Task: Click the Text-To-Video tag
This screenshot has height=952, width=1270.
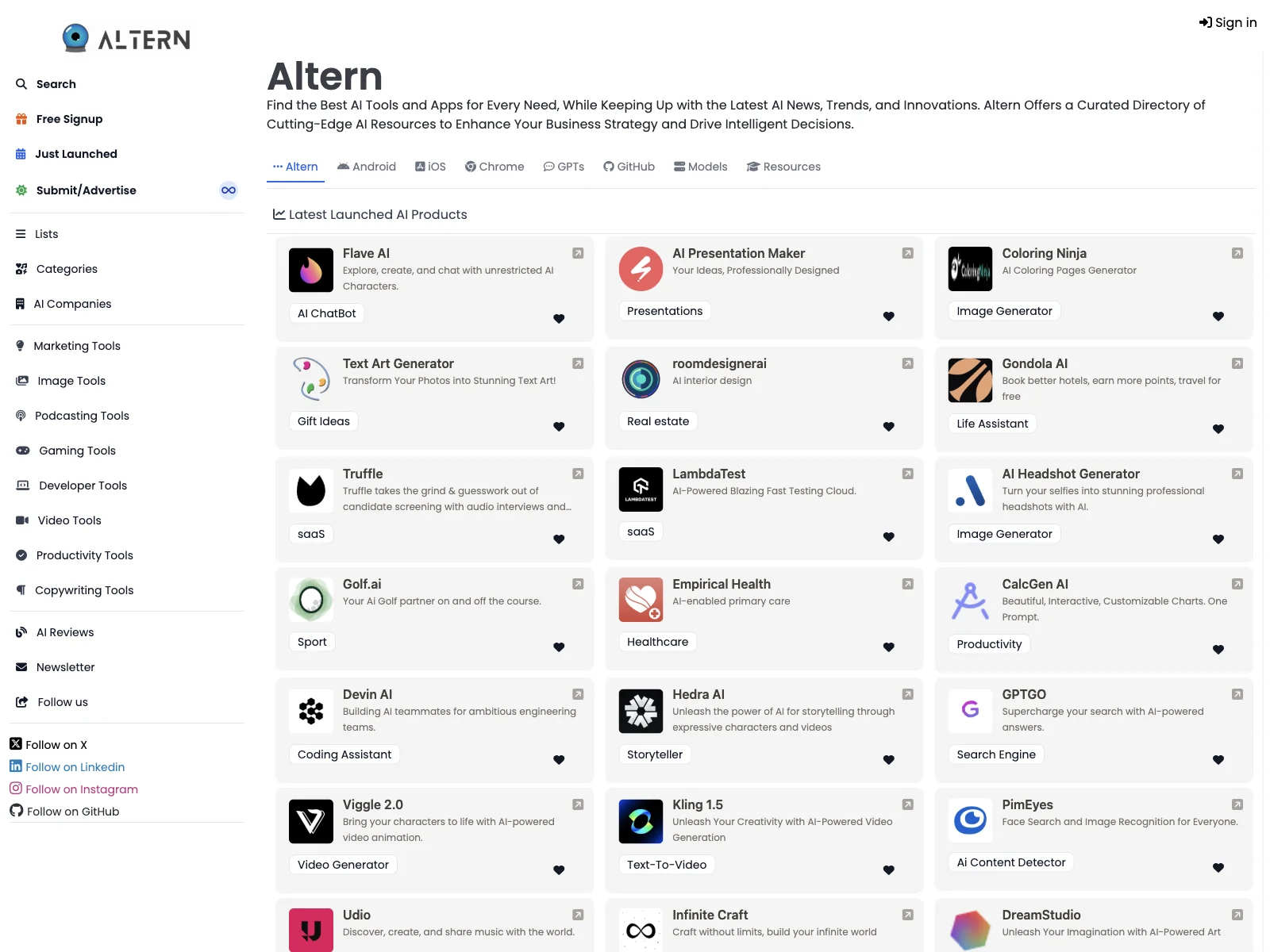Action: point(667,865)
